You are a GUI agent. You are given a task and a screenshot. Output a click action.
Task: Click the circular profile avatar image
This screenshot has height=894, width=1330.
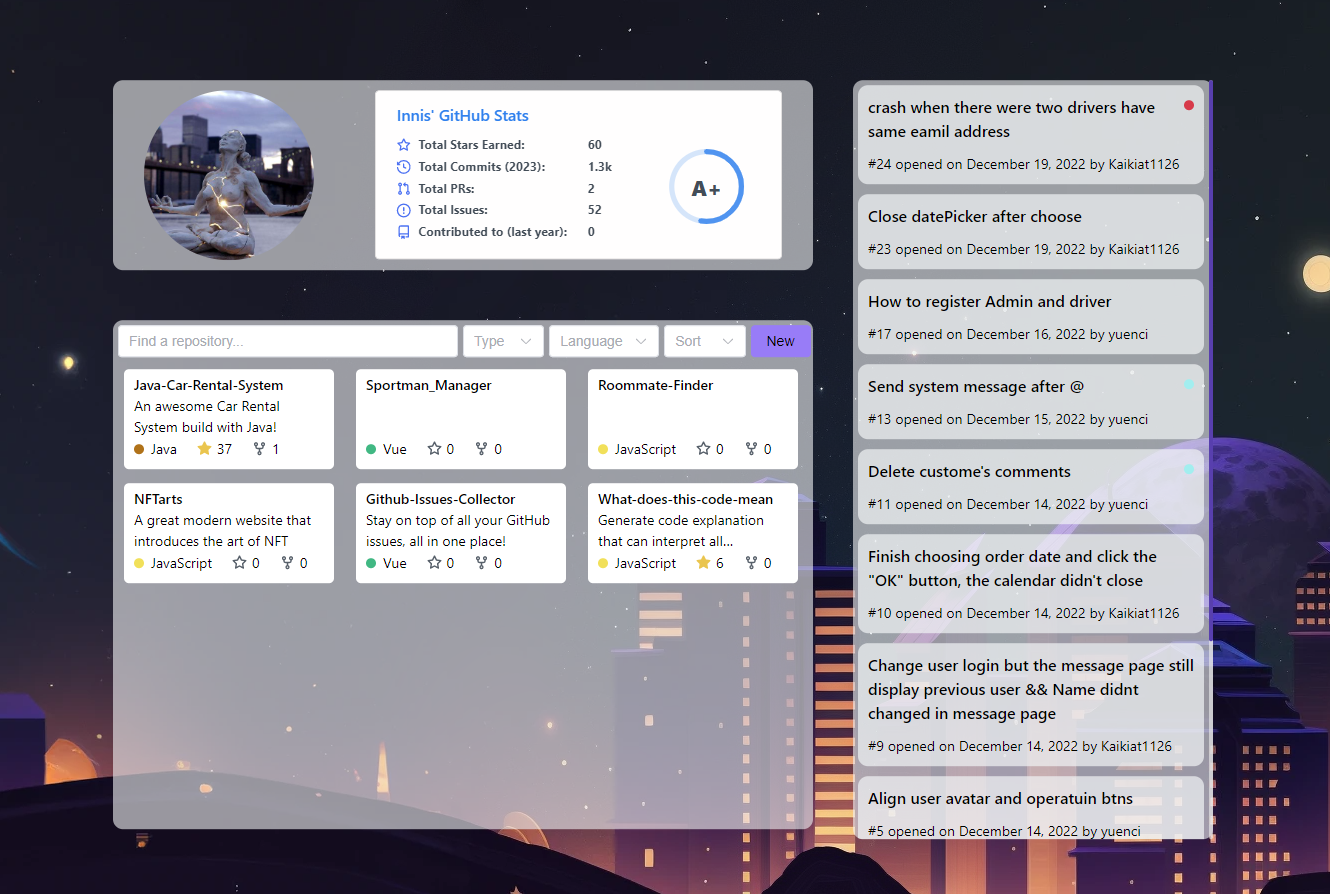tap(229, 175)
